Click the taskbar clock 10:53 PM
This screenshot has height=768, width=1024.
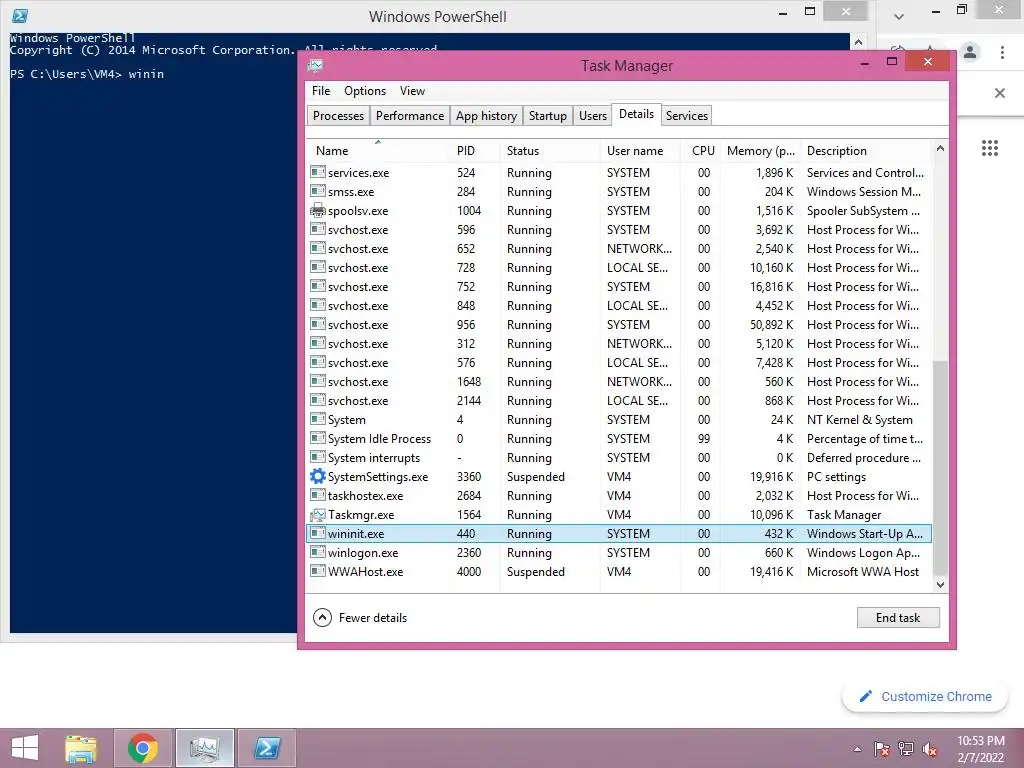(981, 741)
